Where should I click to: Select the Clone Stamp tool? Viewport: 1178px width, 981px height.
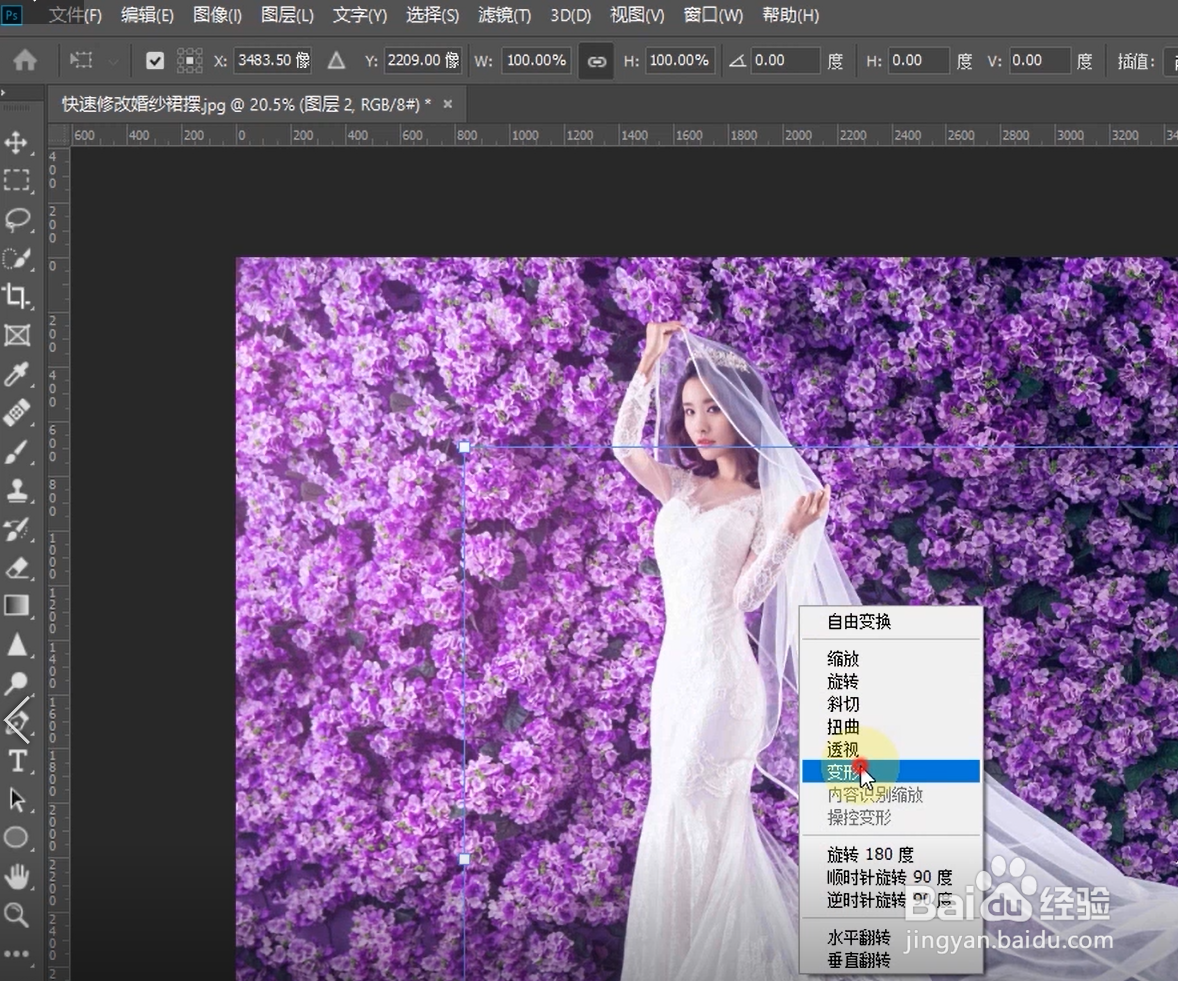16,491
